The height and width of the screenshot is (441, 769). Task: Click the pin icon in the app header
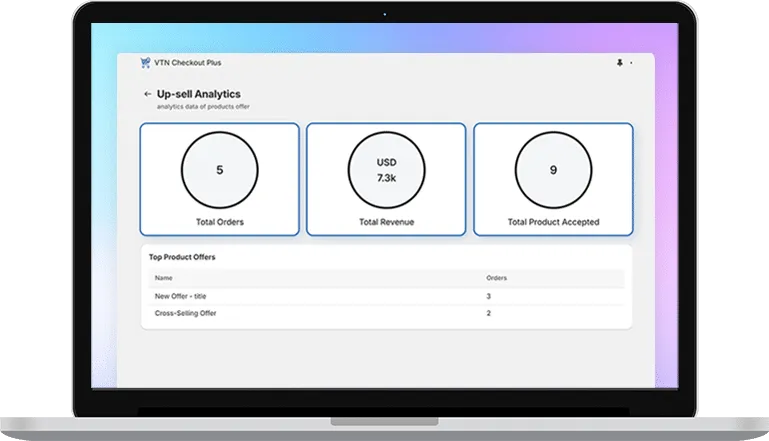click(x=619, y=63)
